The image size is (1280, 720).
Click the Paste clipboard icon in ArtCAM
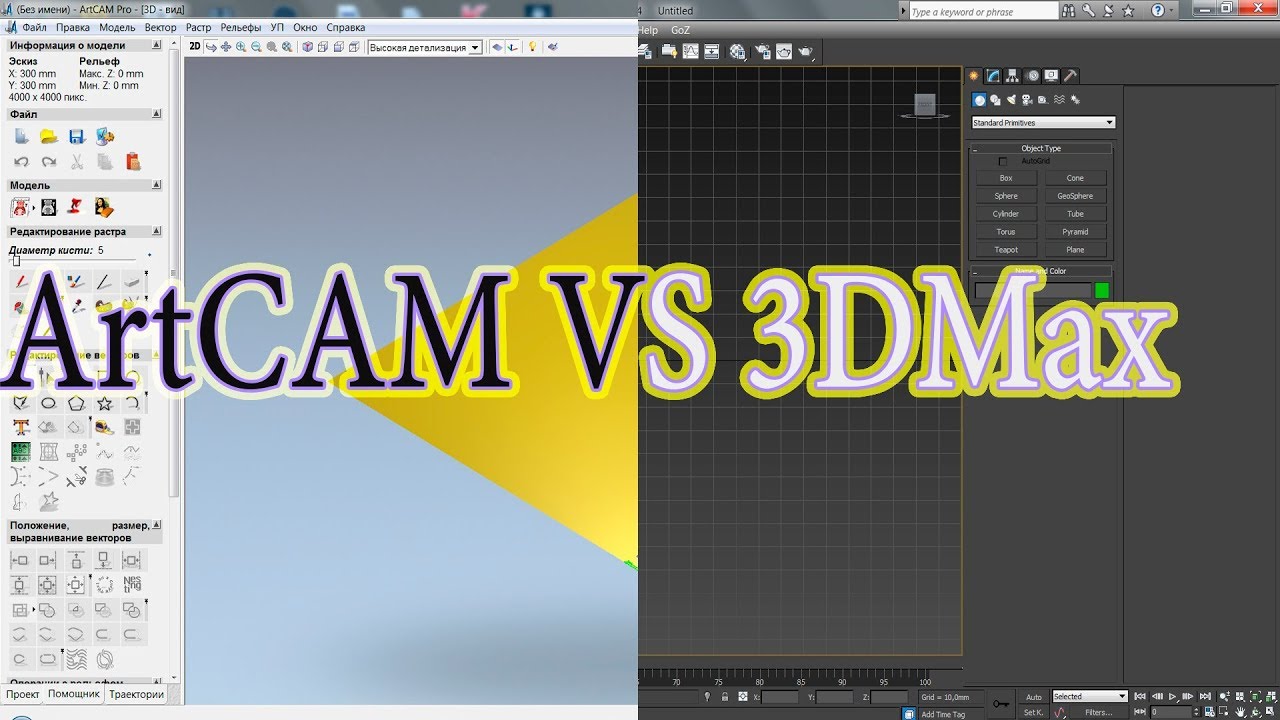(x=133, y=161)
